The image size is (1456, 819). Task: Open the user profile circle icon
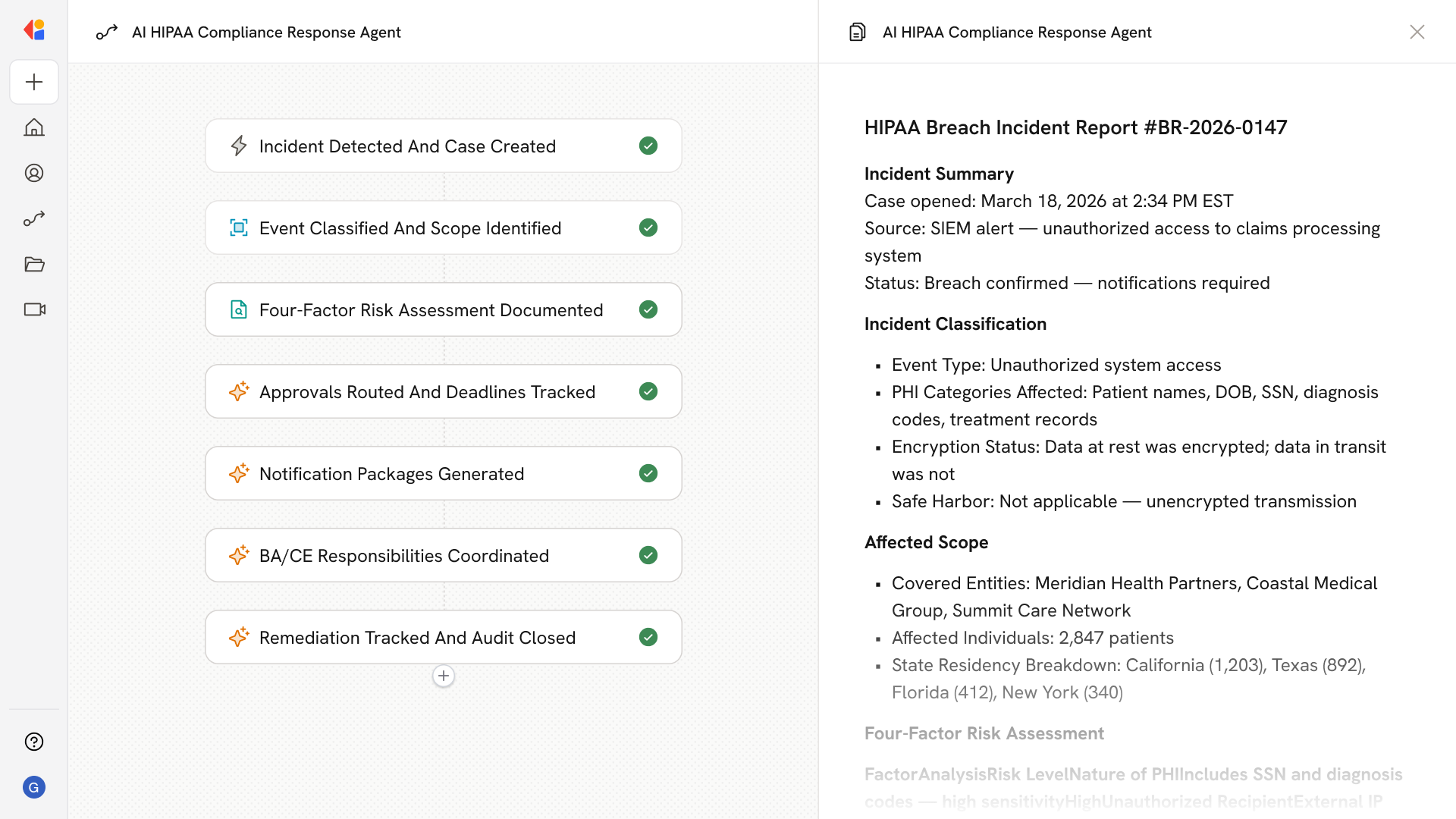pos(34,173)
